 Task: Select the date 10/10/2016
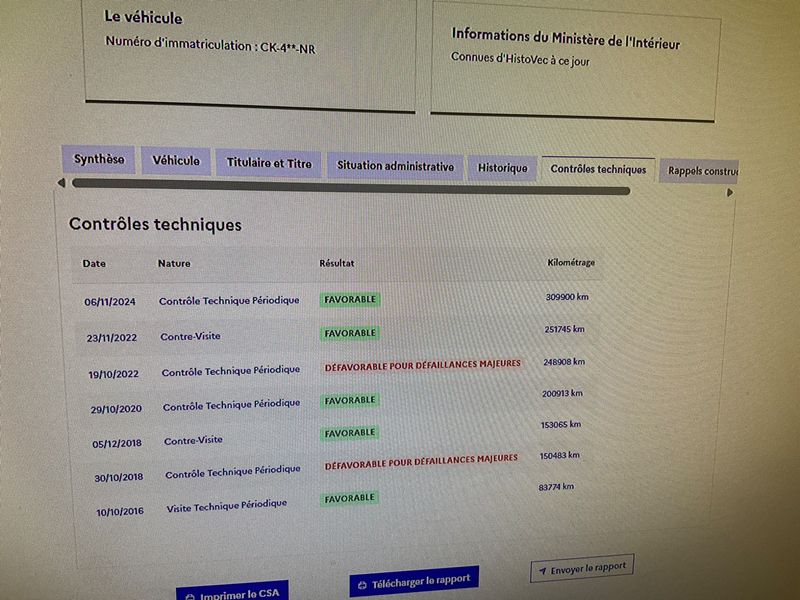(x=120, y=511)
